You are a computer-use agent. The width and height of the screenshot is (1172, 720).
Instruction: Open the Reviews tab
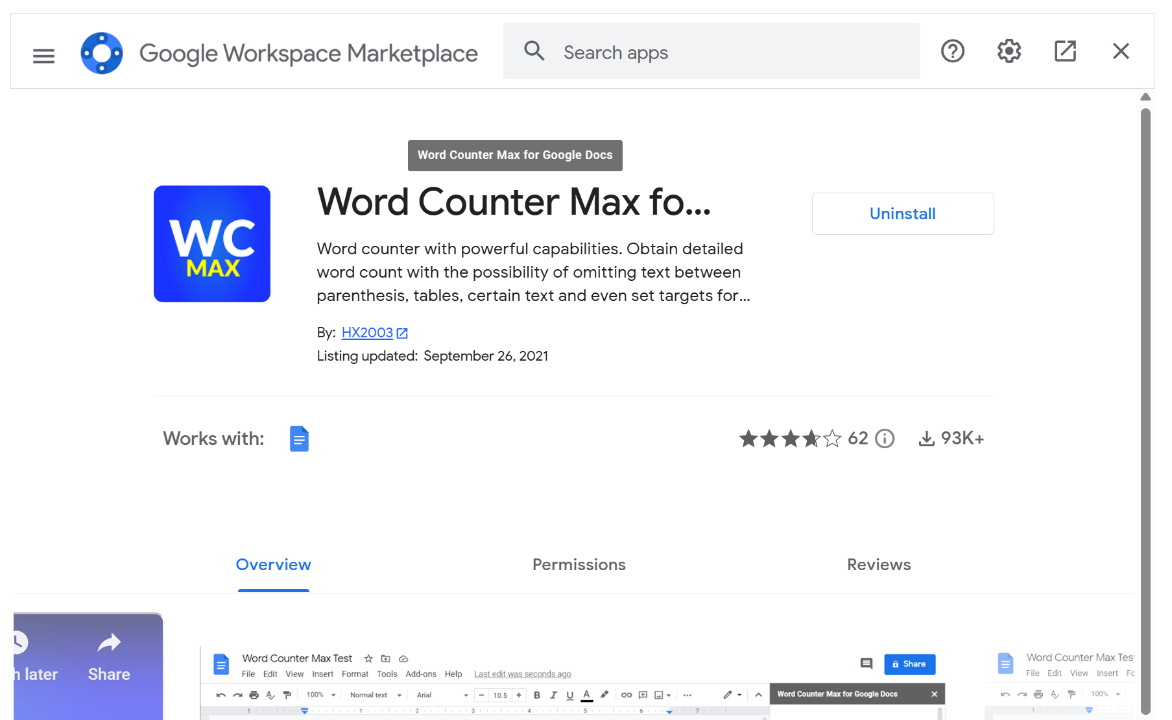coord(879,565)
